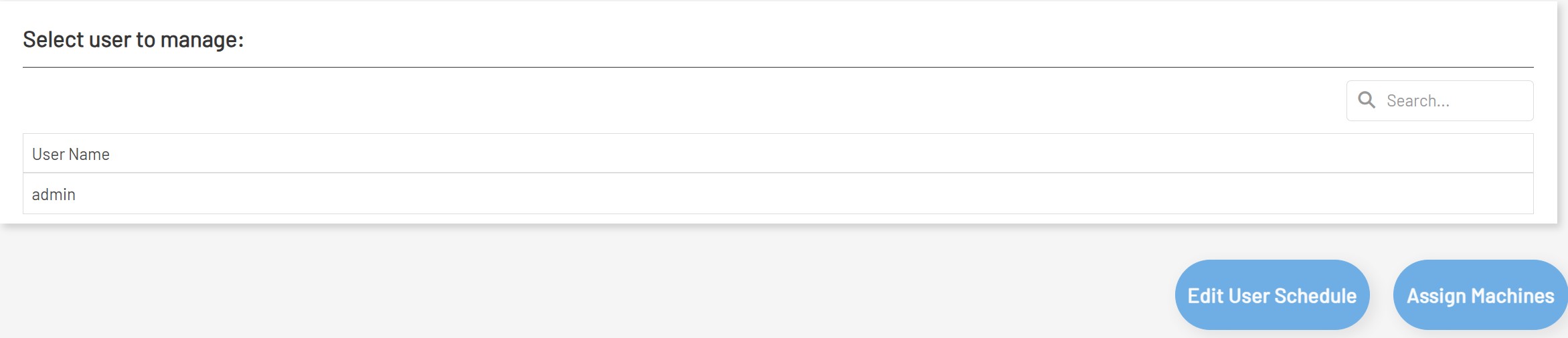
Task: Sort the table by User Name
Action: pyautogui.click(x=71, y=155)
